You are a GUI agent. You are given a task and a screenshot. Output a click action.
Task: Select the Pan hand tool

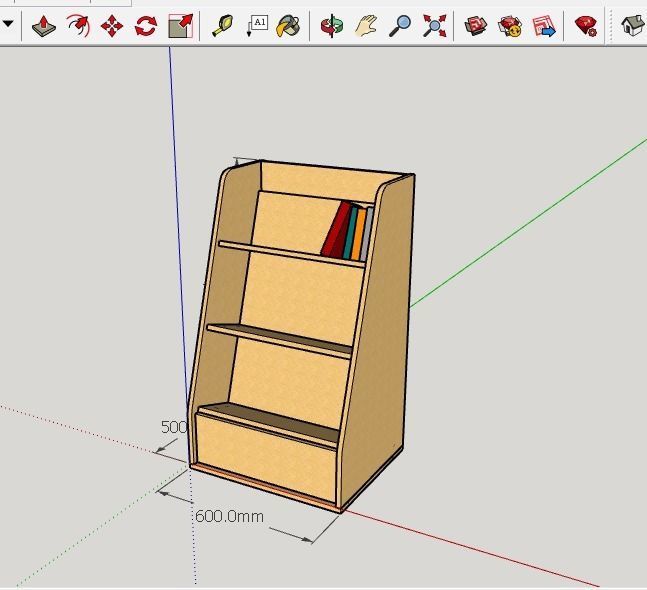(366, 26)
